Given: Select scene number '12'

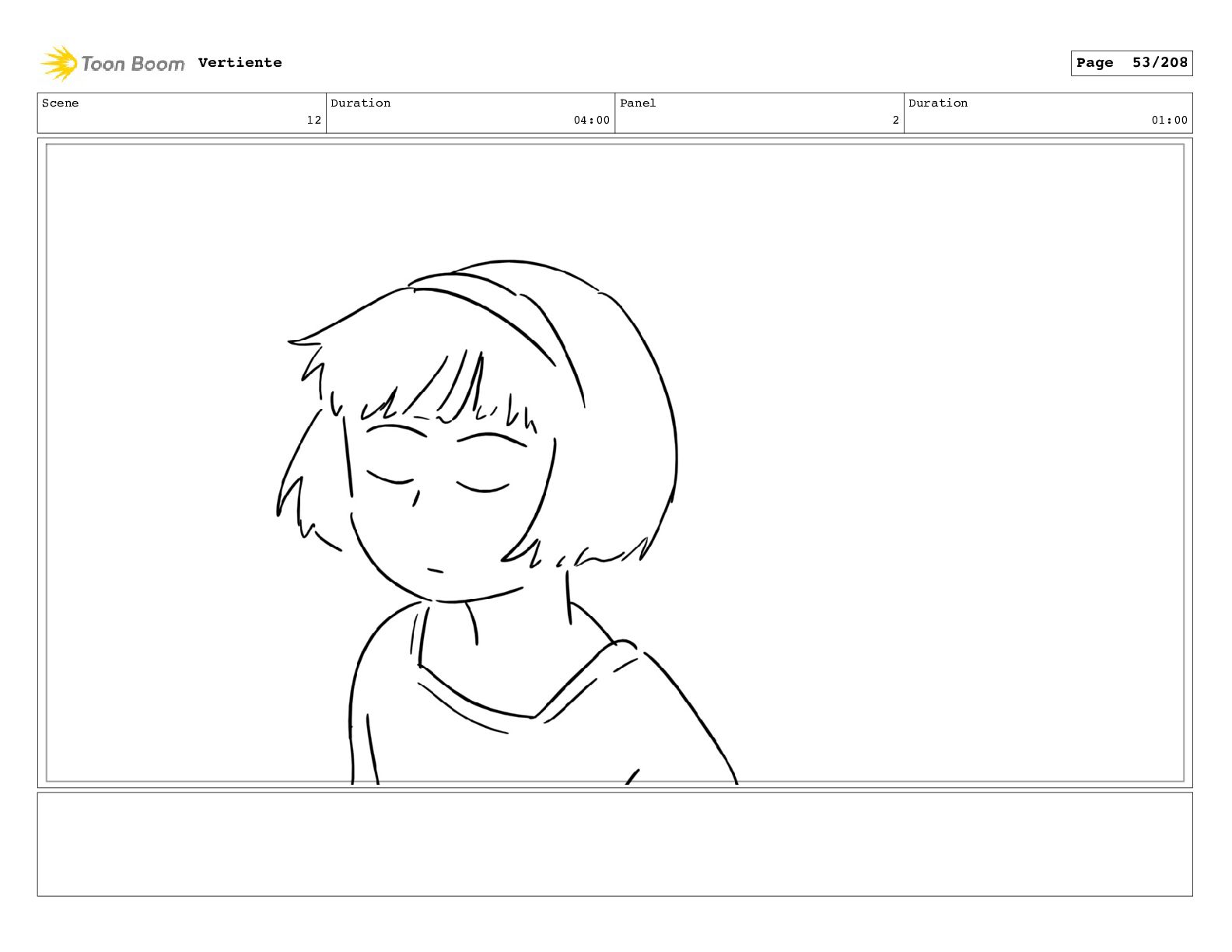Looking at the screenshot, I should [313, 120].
